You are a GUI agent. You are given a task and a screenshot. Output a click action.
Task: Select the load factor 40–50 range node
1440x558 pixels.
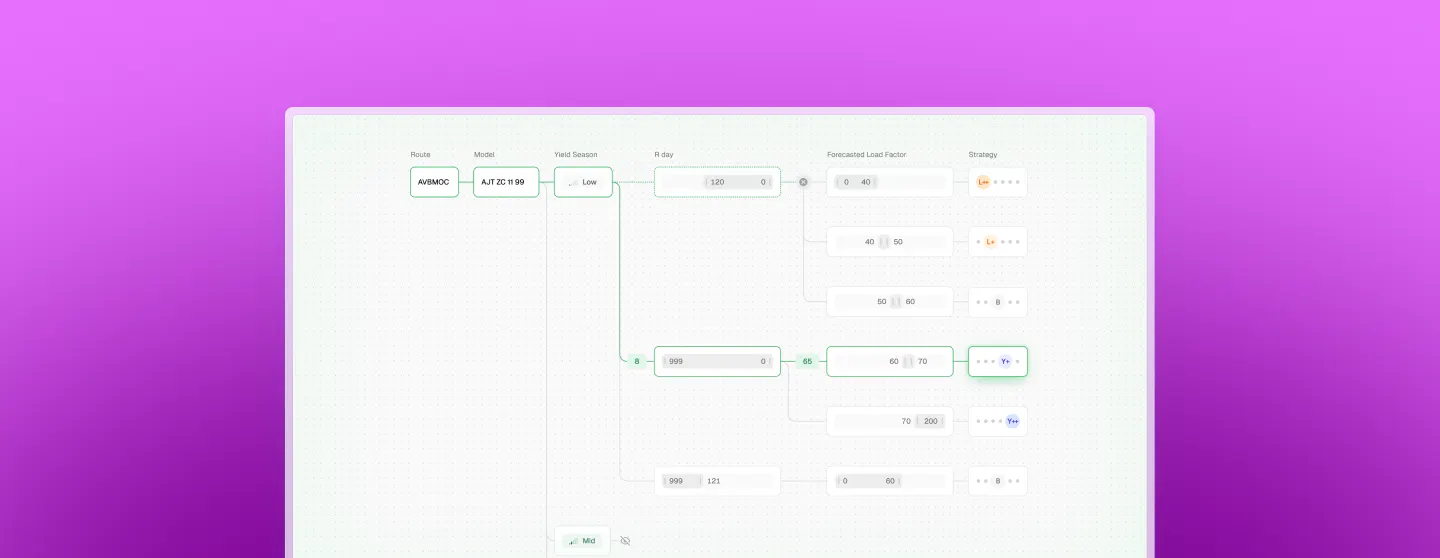click(890, 242)
